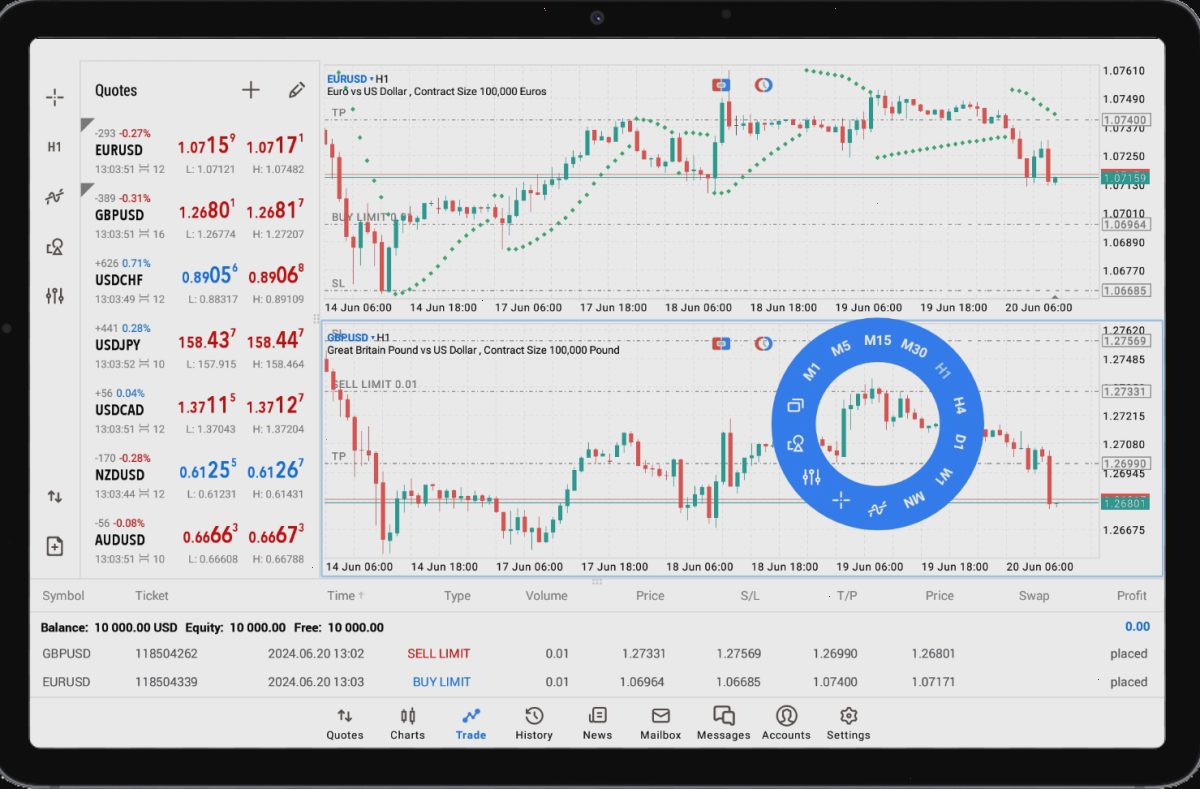This screenshot has height=789, width=1200.
Task: Select the GBPUSD SELL LIMIT order row
Action: pos(596,654)
